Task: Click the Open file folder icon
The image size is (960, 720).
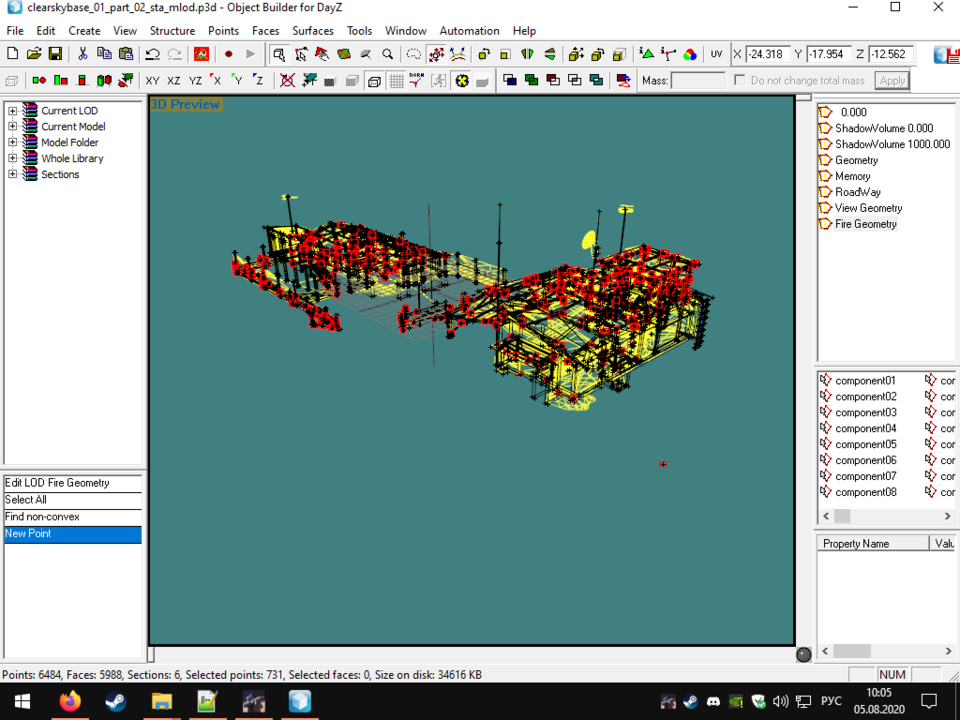Action: click(x=34, y=54)
